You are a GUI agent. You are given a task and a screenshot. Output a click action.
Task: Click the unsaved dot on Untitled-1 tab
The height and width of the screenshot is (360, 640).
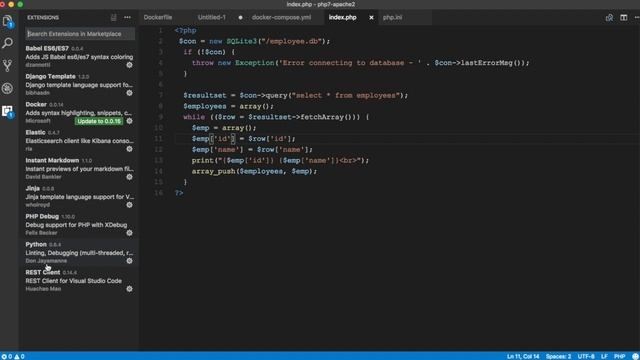pos(240,18)
